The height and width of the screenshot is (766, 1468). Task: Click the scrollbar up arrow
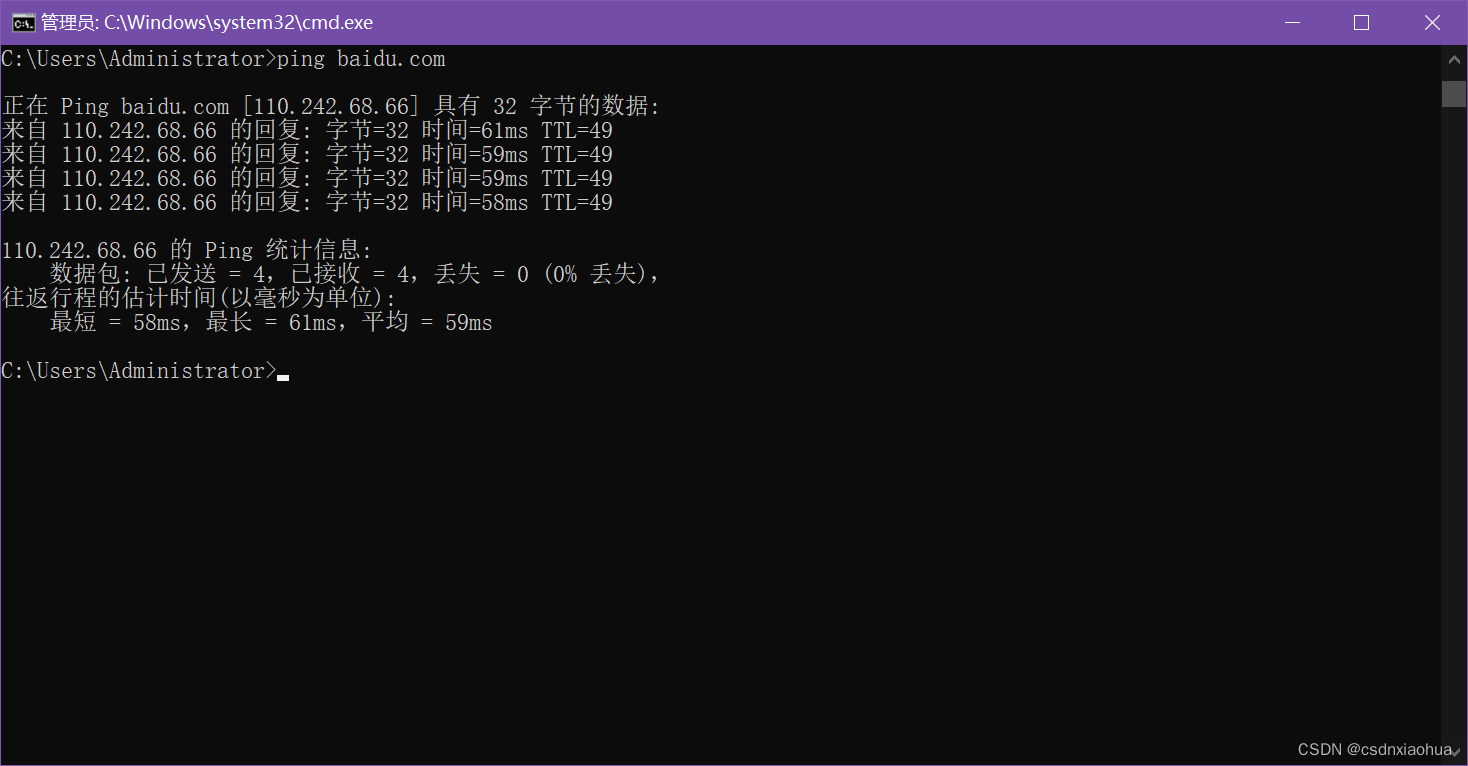(1454, 58)
